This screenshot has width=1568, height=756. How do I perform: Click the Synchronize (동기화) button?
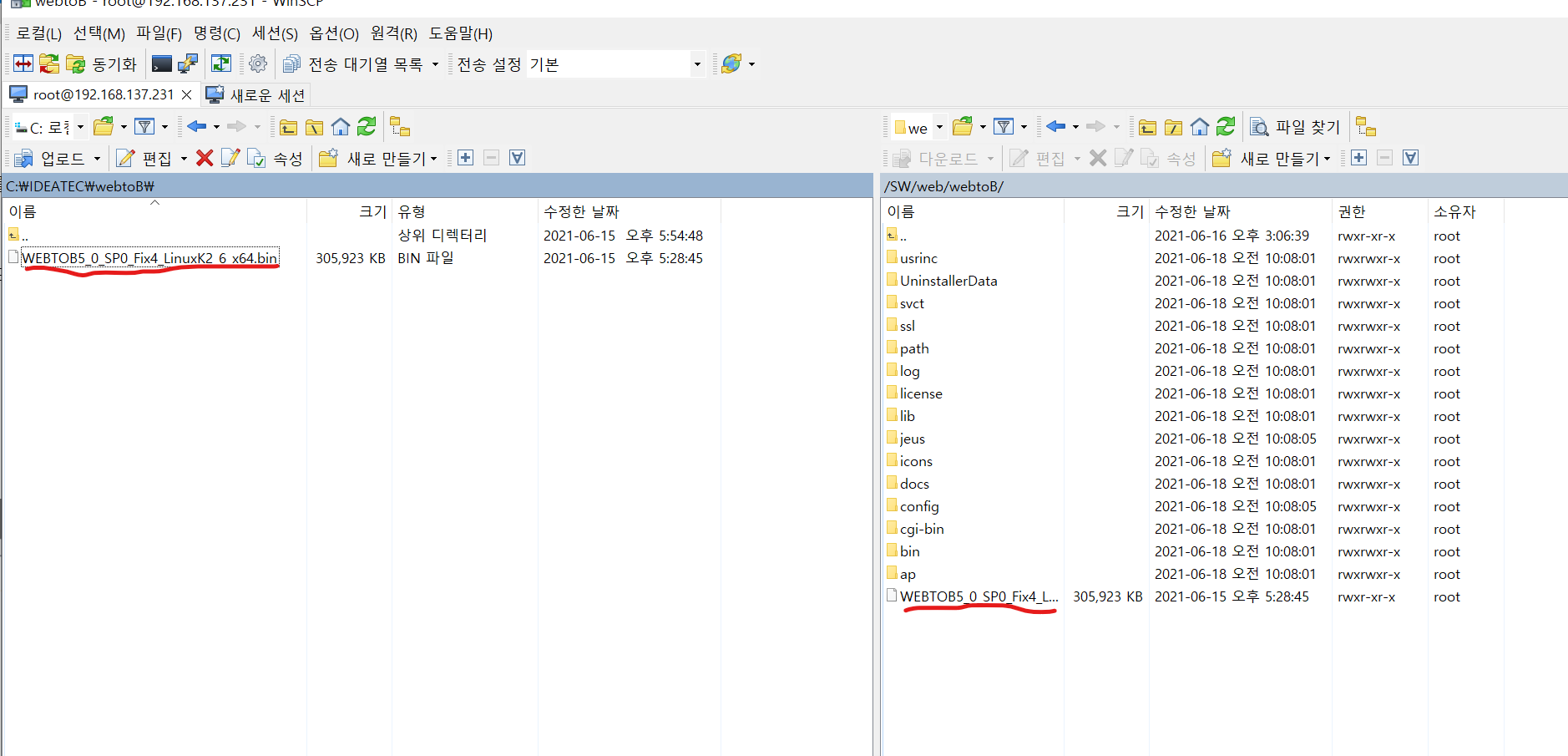[x=101, y=63]
